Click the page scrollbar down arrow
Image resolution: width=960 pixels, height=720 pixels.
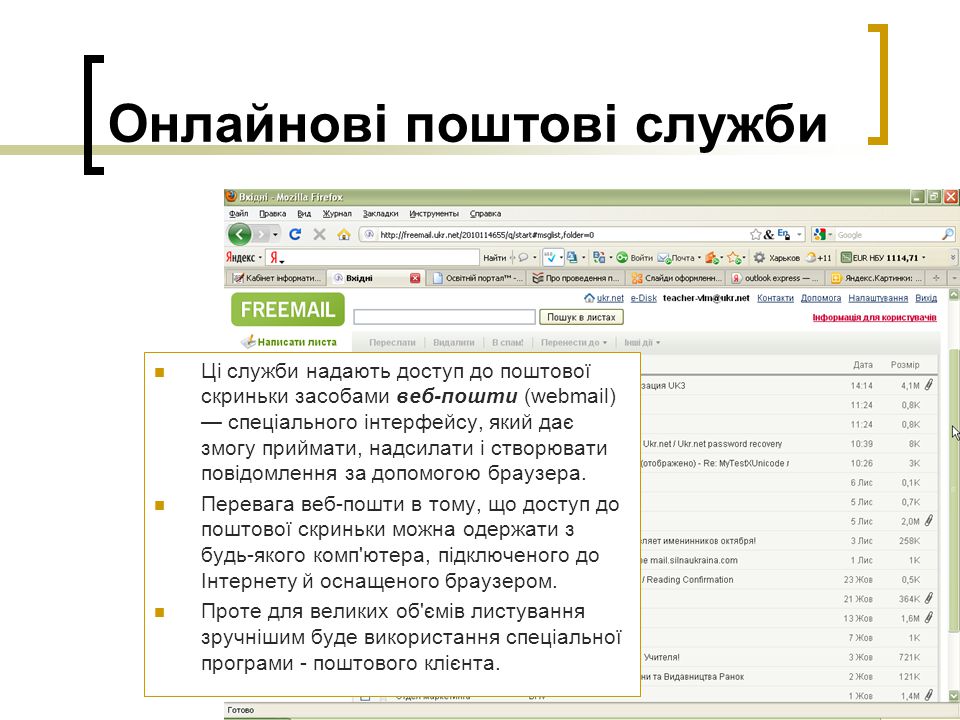pos(954,696)
